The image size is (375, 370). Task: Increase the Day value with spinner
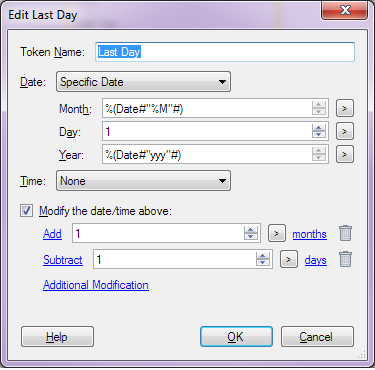319,128
